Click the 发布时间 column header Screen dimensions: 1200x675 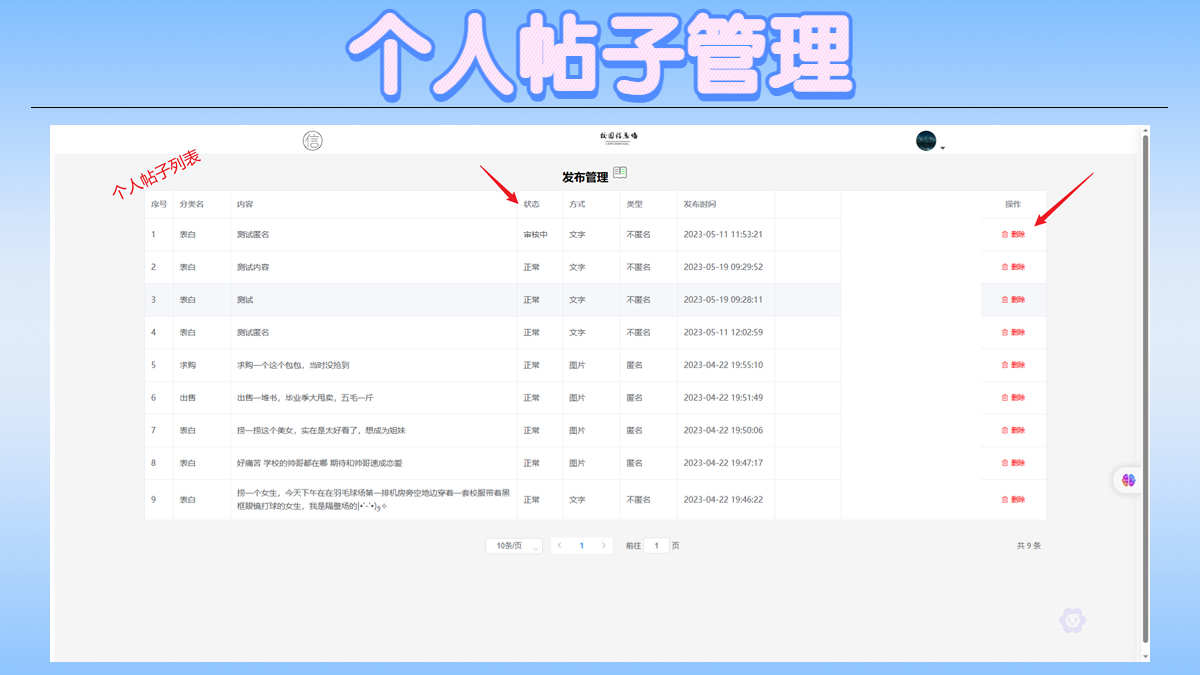tap(699, 204)
